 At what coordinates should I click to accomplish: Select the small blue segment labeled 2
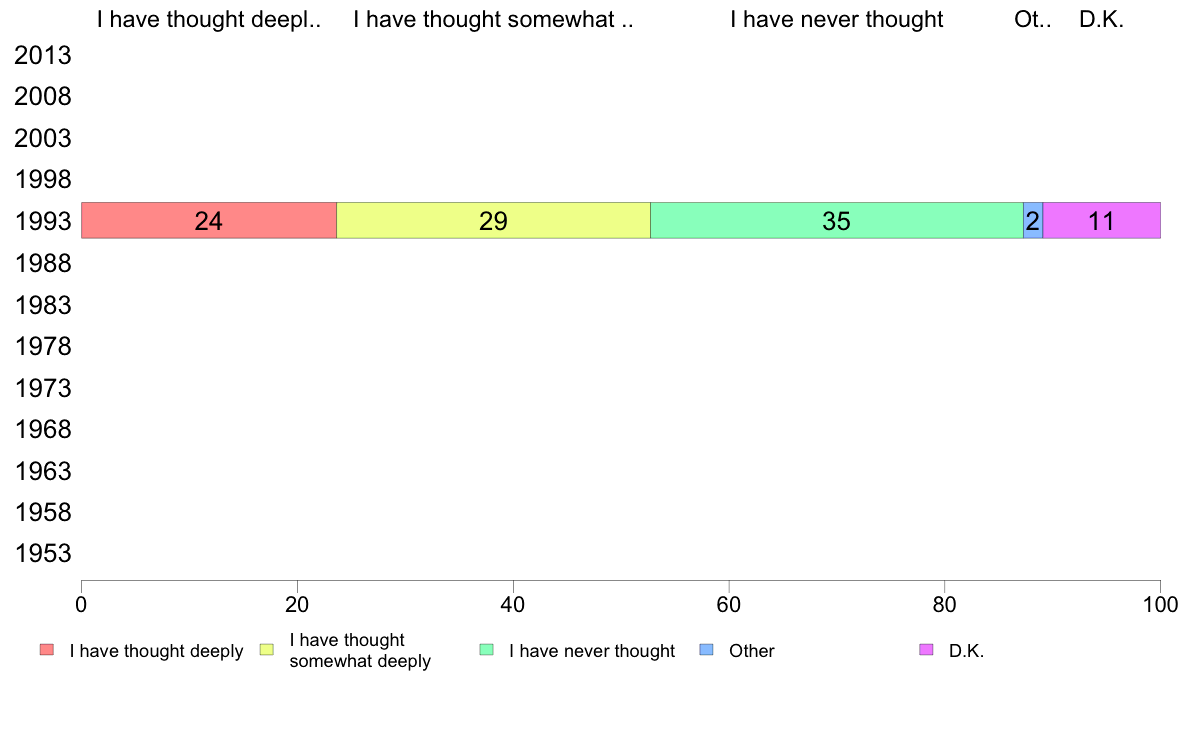(x=1033, y=221)
